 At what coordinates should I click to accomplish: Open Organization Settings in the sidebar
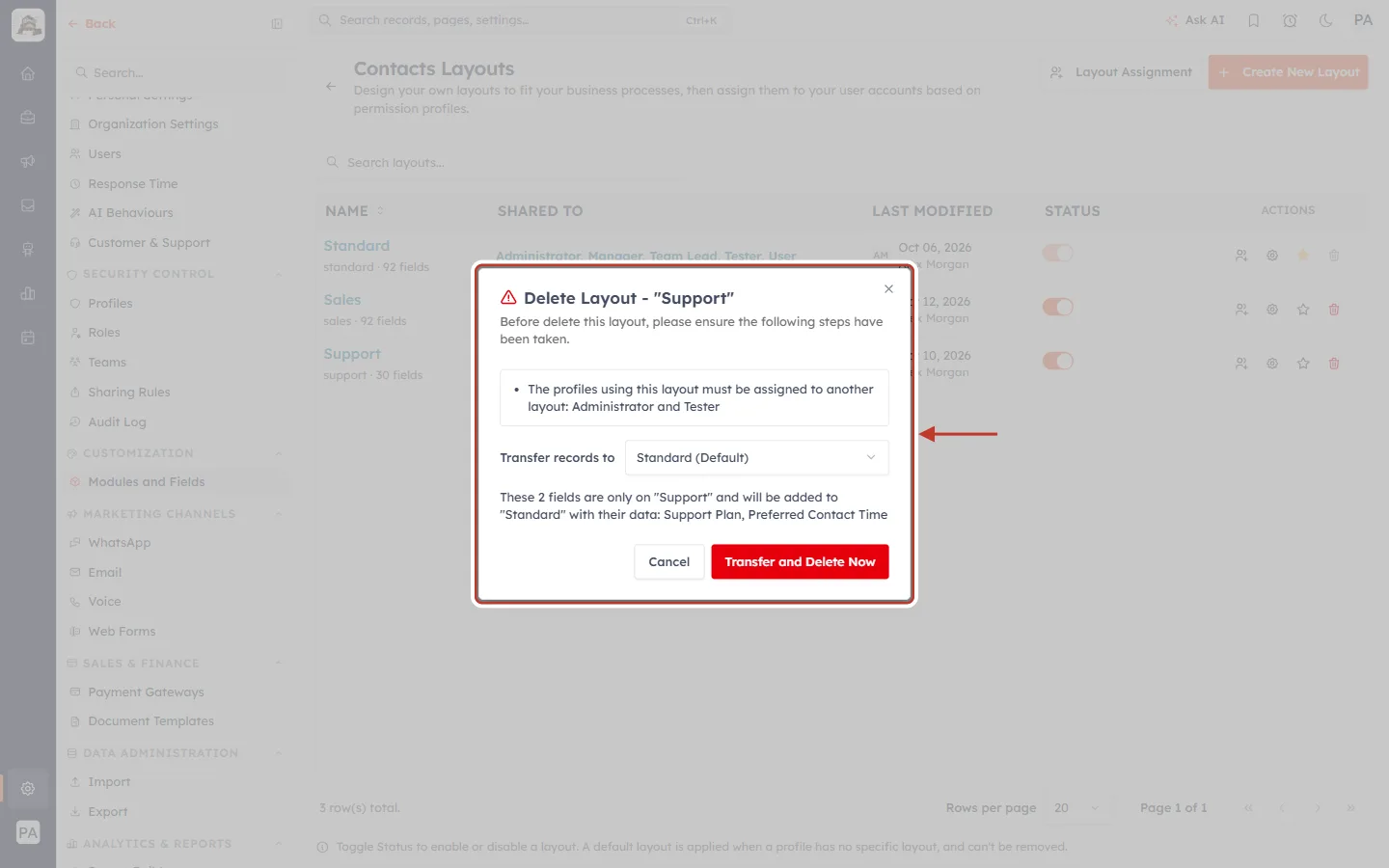tap(152, 124)
